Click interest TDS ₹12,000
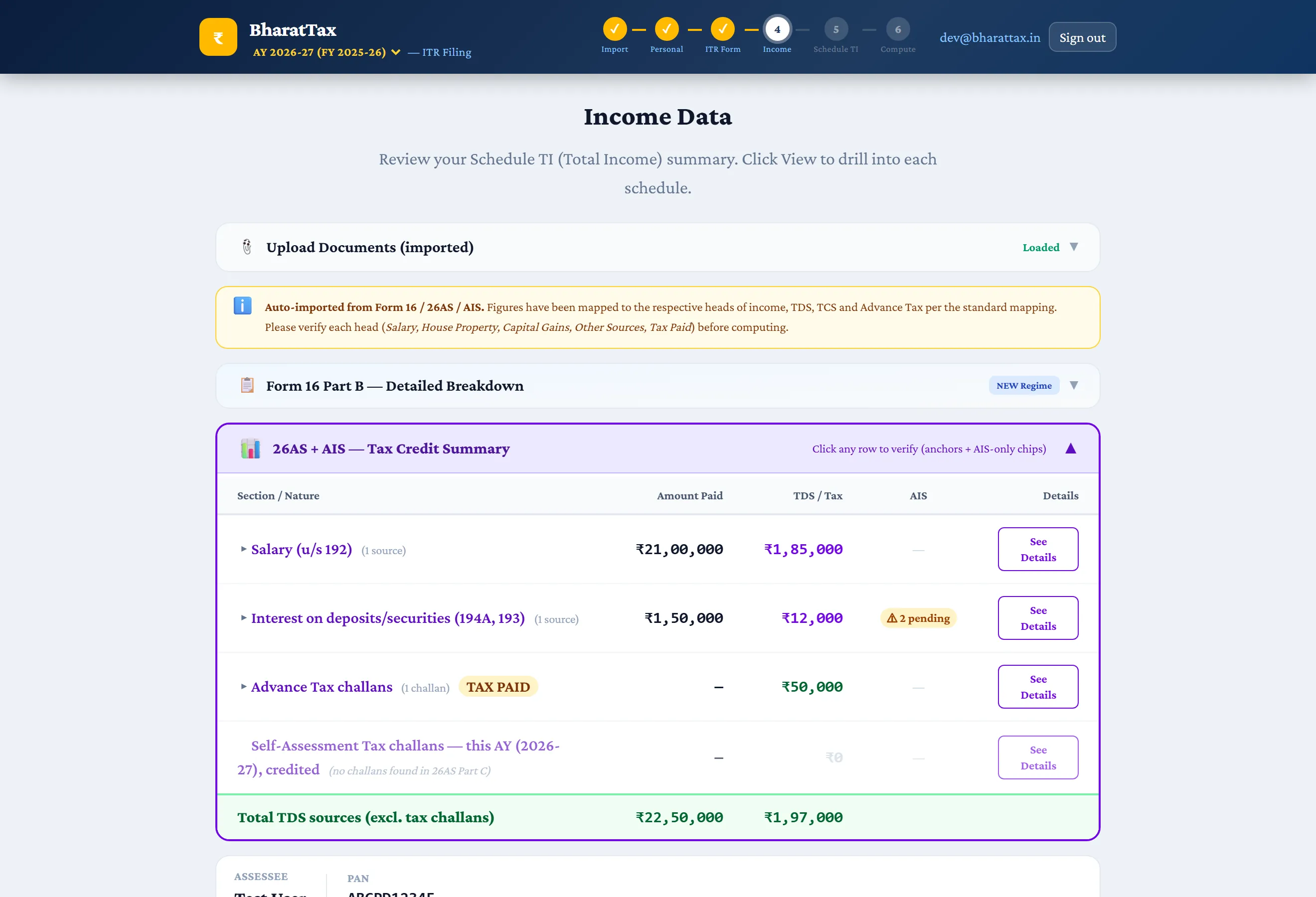 coord(812,618)
